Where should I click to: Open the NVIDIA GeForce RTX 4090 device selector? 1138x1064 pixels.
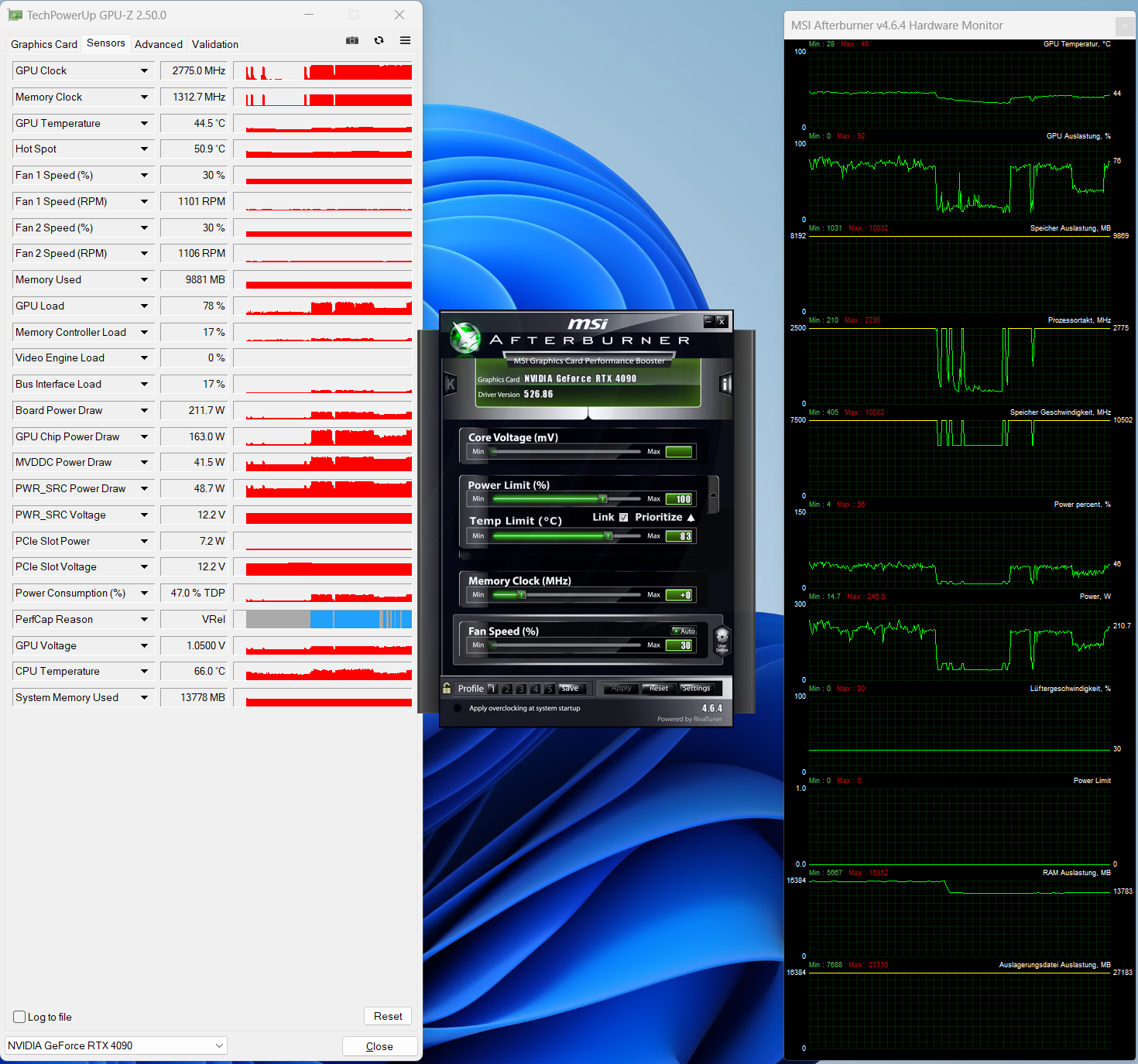[116, 1045]
